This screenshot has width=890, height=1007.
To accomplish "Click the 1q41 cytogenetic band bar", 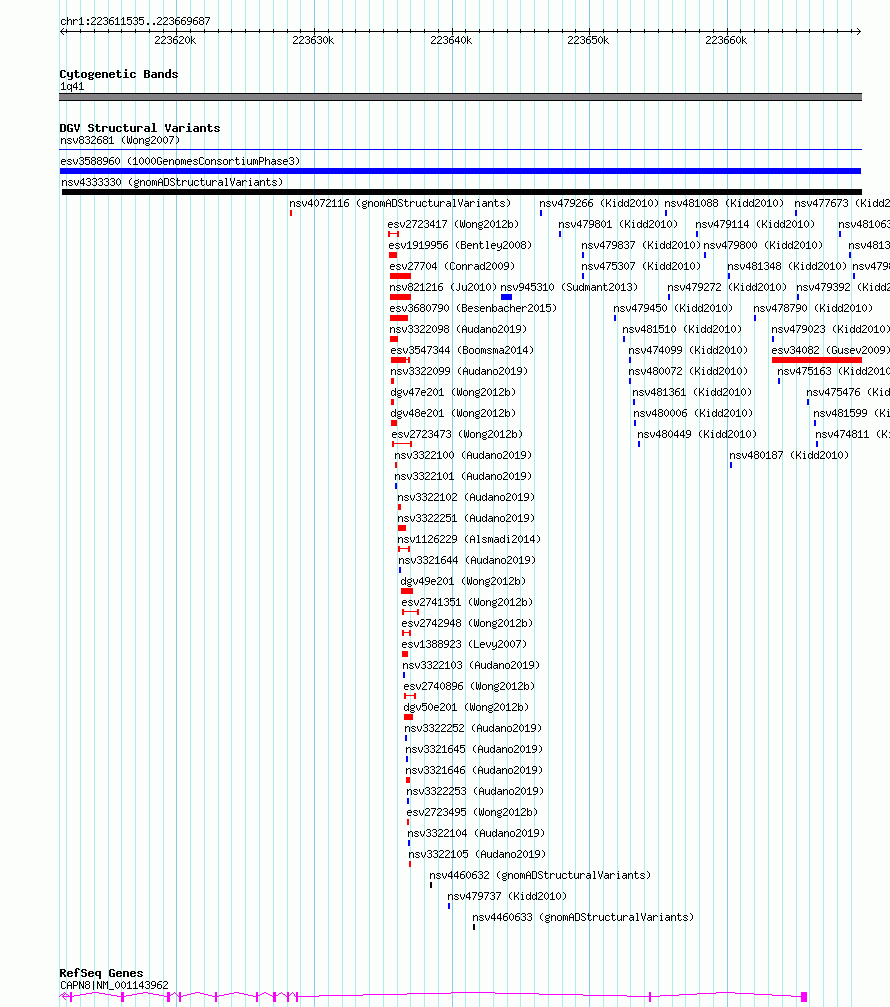I will pos(460,97).
